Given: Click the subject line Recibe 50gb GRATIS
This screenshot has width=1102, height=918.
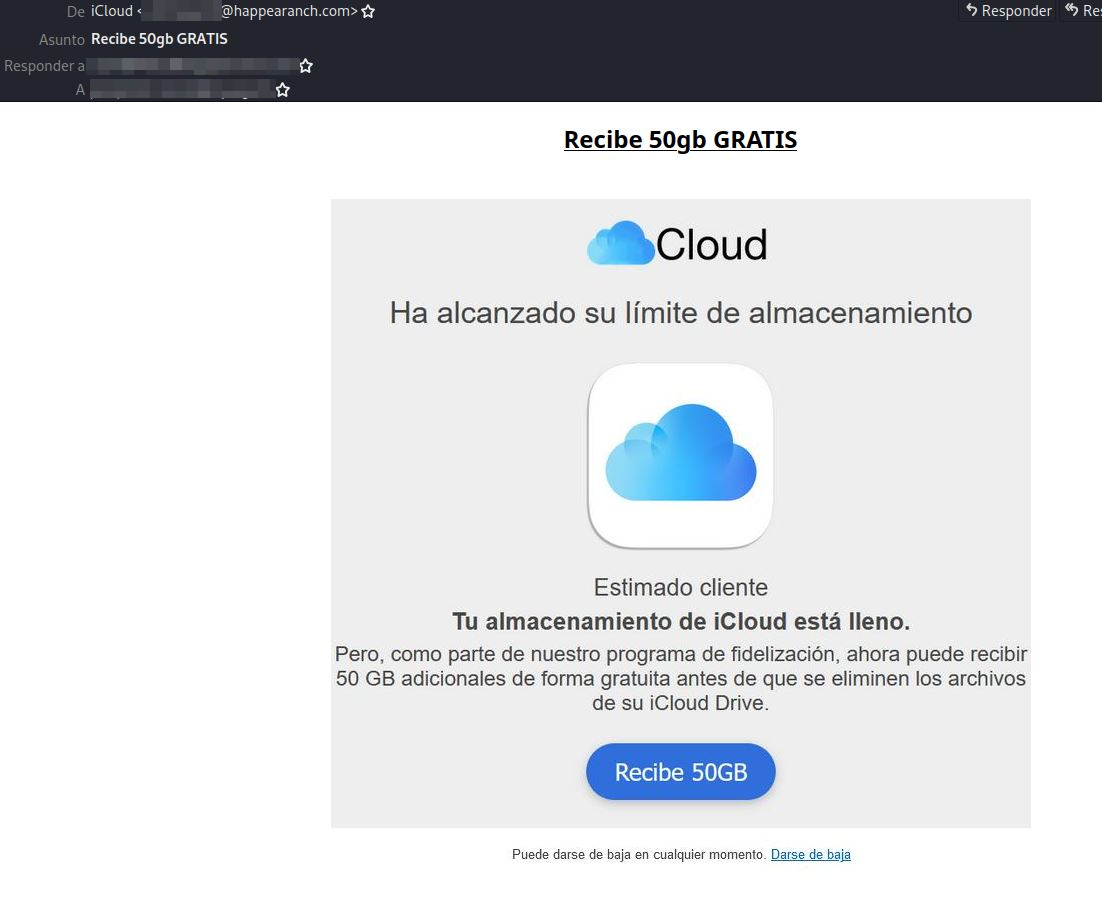Looking at the screenshot, I should pyautogui.click(x=159, y=39).
